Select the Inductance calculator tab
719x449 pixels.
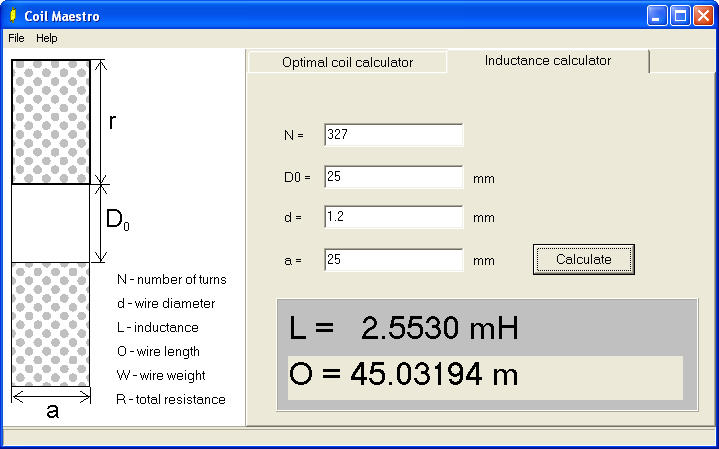coord(548,61)
